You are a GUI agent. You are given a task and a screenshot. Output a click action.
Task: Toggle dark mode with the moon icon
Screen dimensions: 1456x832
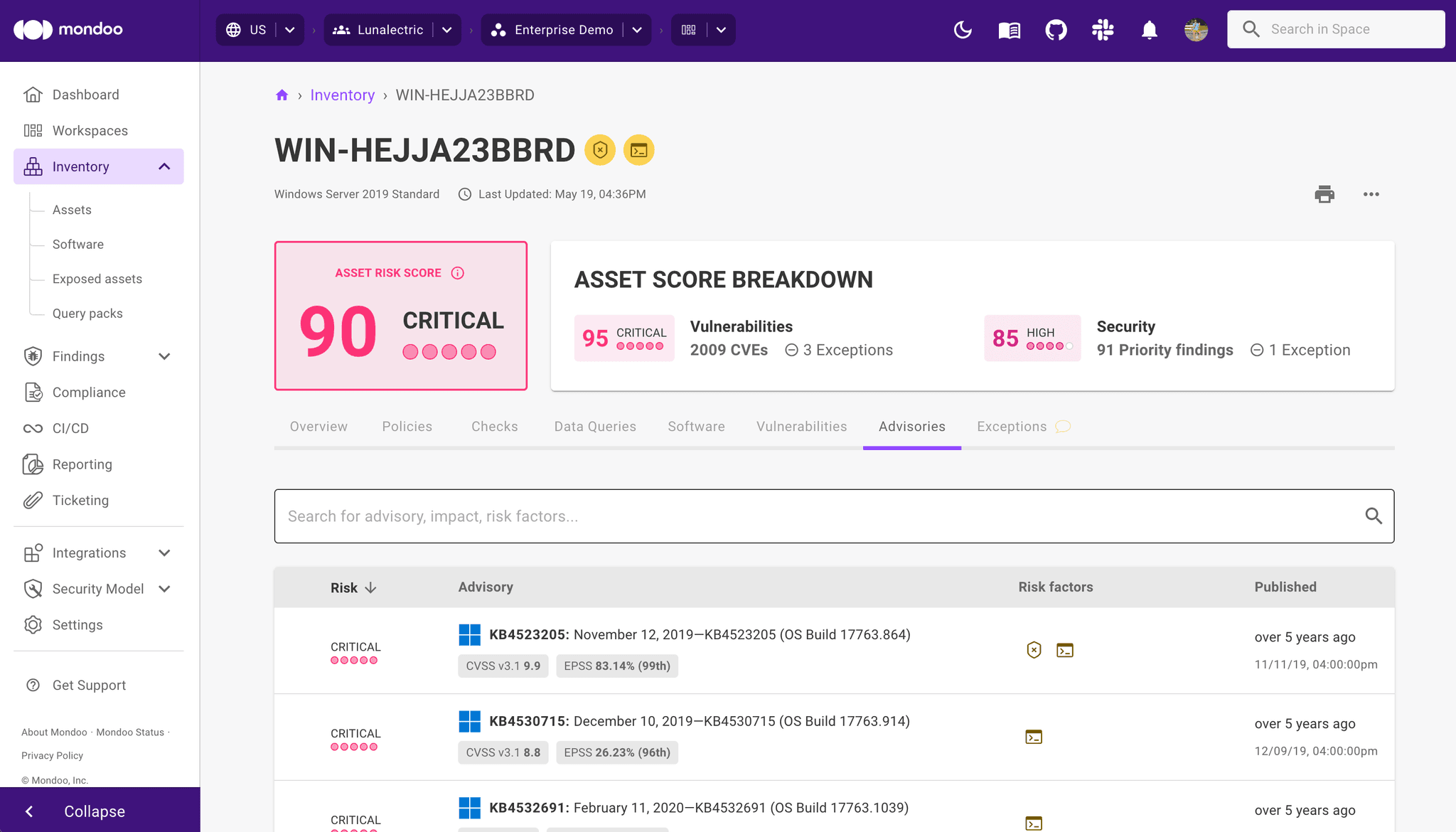pyautogui.click(x=962, y=30)
